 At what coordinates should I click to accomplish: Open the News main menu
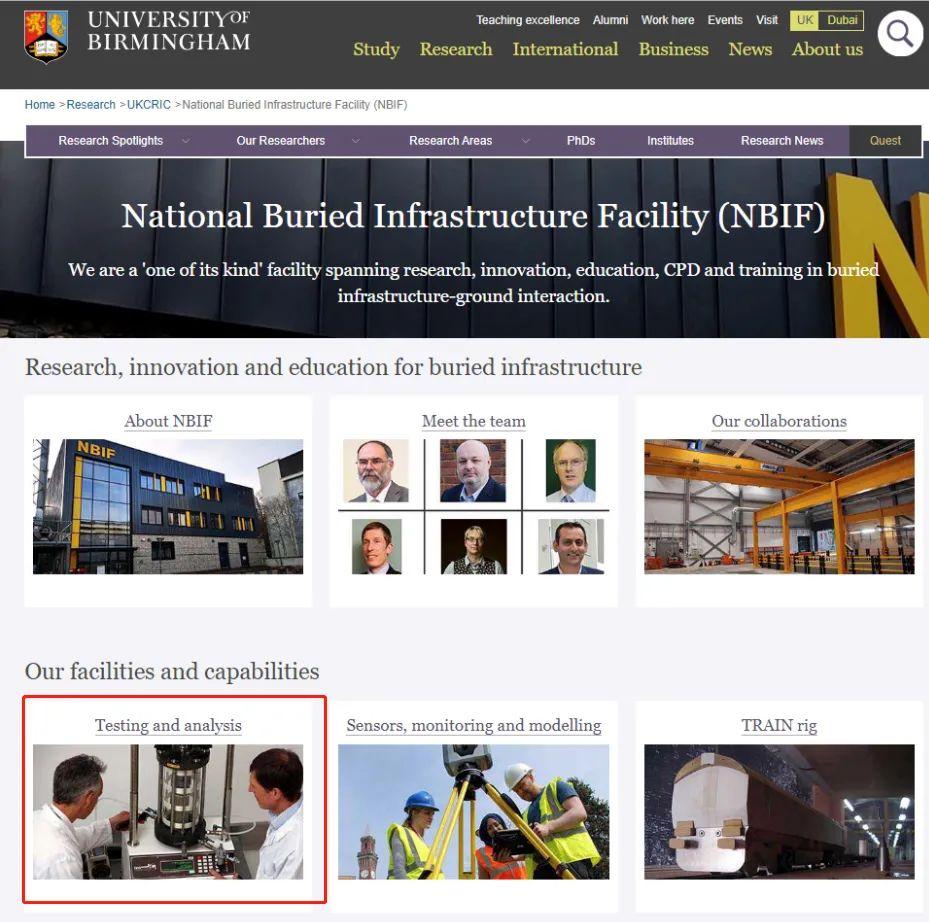[x=750, y=49]
